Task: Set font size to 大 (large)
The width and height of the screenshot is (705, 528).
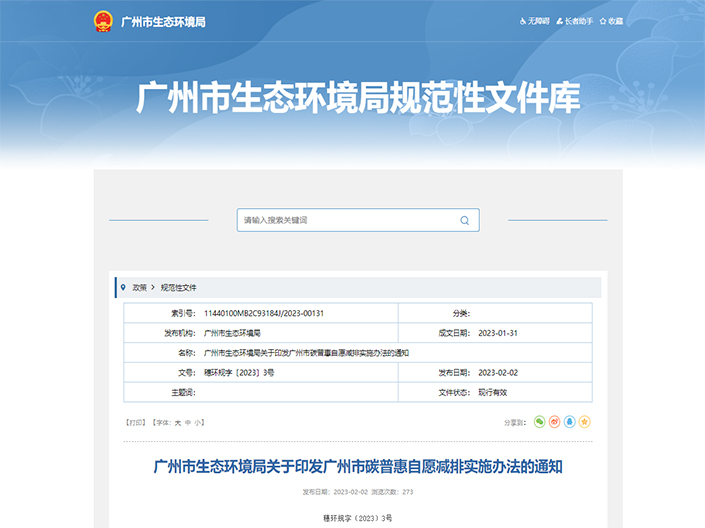Action: point(178,423)
